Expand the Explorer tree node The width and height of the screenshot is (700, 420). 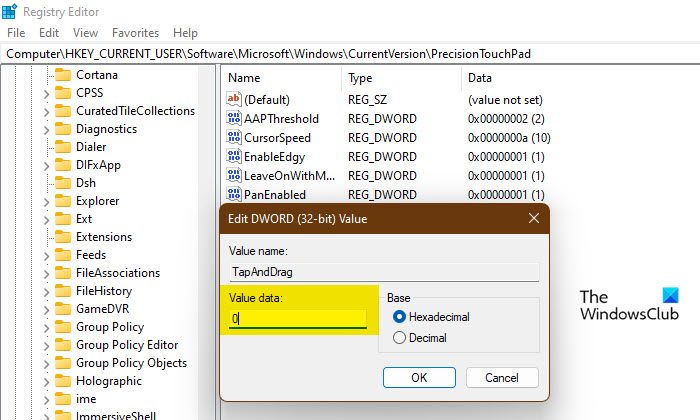[x=46, y=201]
